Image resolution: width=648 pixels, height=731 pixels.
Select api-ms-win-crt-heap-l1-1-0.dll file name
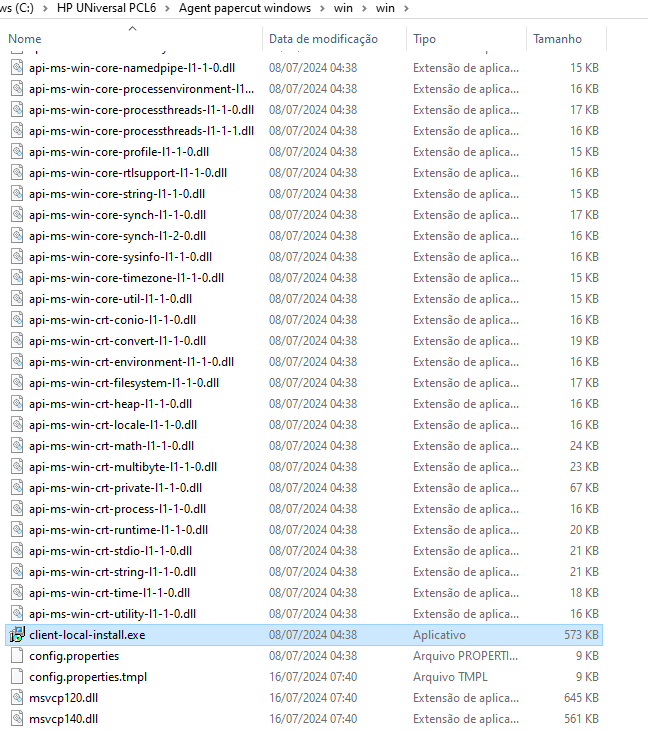110,404
